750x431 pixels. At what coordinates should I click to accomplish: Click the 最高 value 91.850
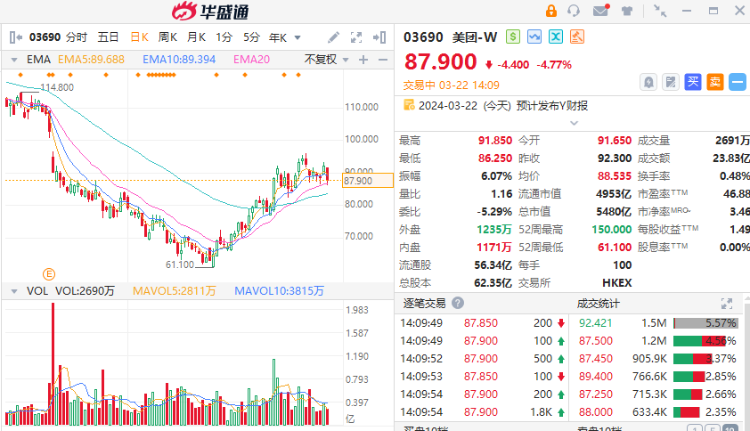(x=495, y=141)
